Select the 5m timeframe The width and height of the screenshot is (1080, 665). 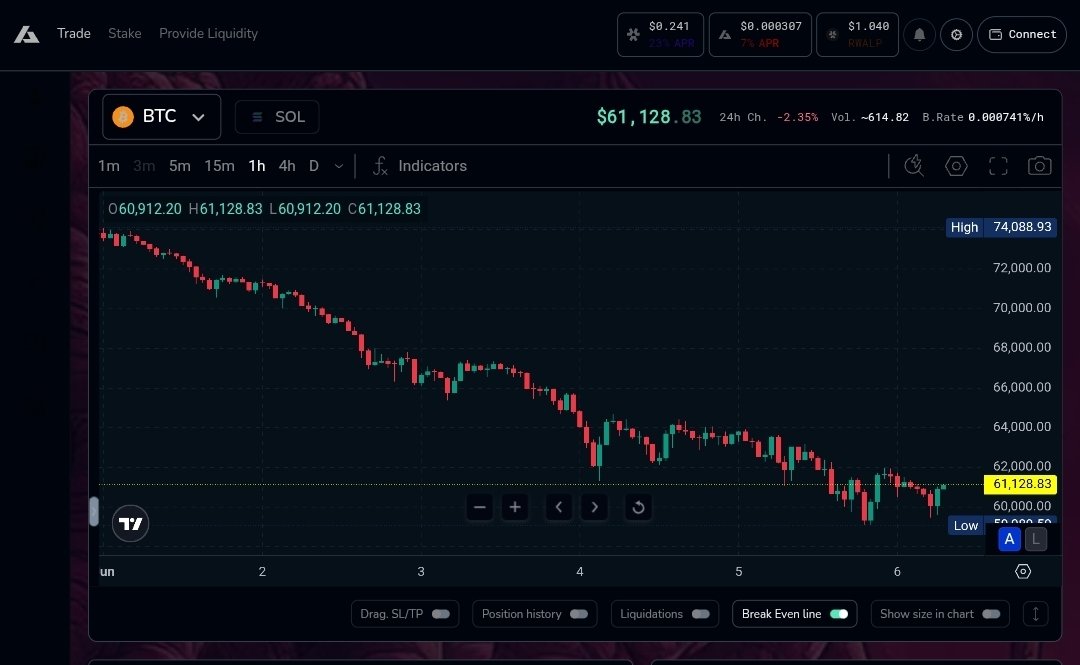[180, 166]
